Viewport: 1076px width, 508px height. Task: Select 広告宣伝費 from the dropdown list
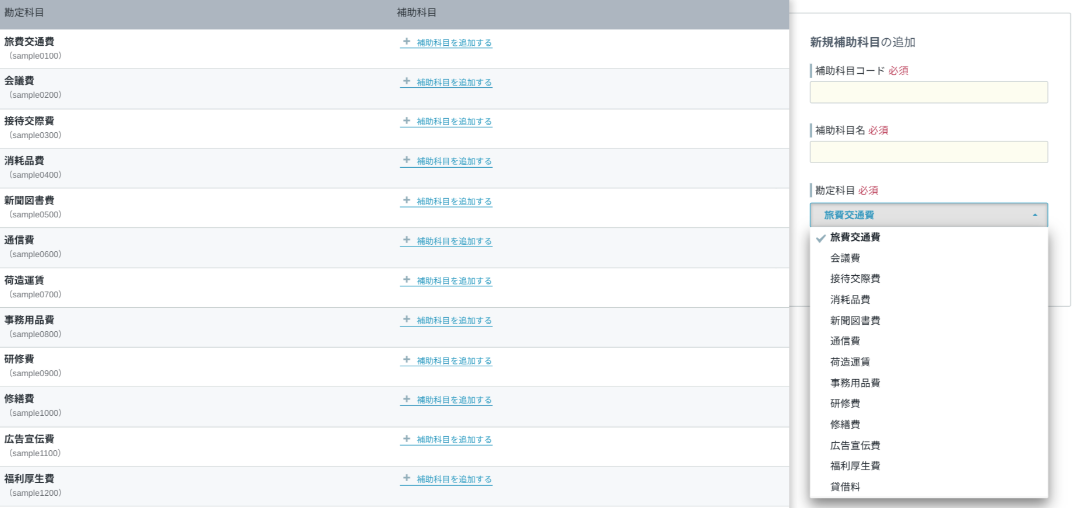(928, 446)
